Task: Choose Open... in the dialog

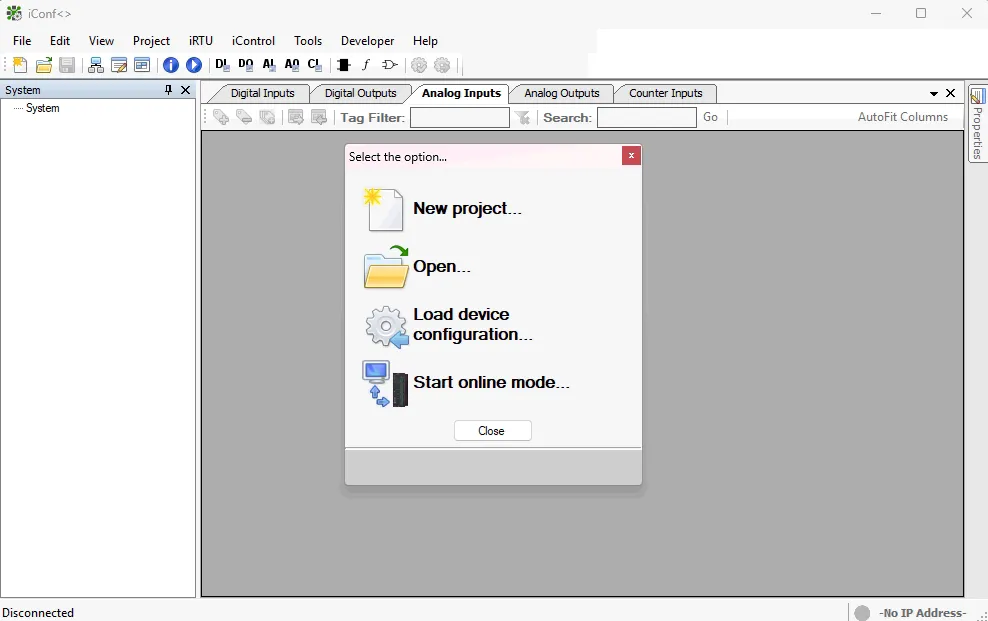Action: 417,266
